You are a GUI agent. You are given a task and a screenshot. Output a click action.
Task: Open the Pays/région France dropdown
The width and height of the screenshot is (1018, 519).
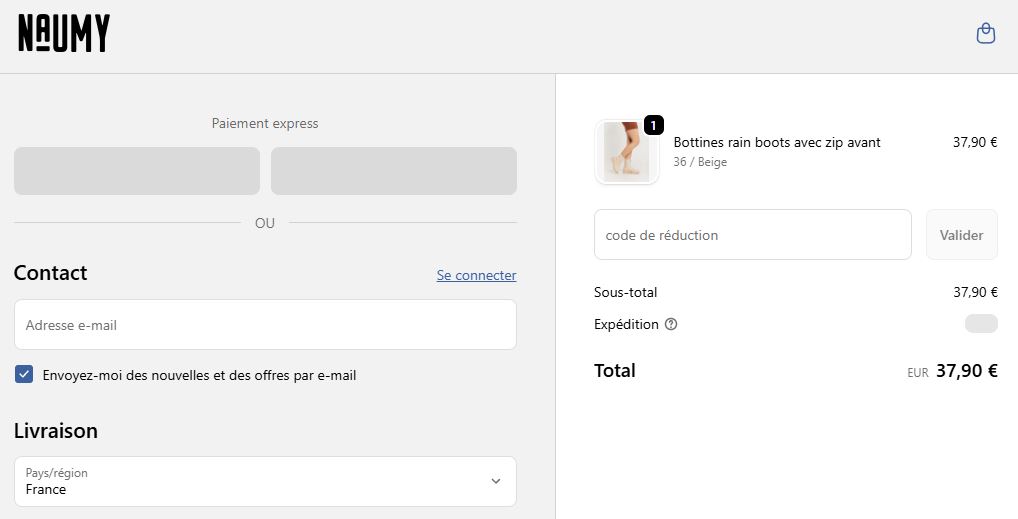pyautogui.click(x=265, y=481)
